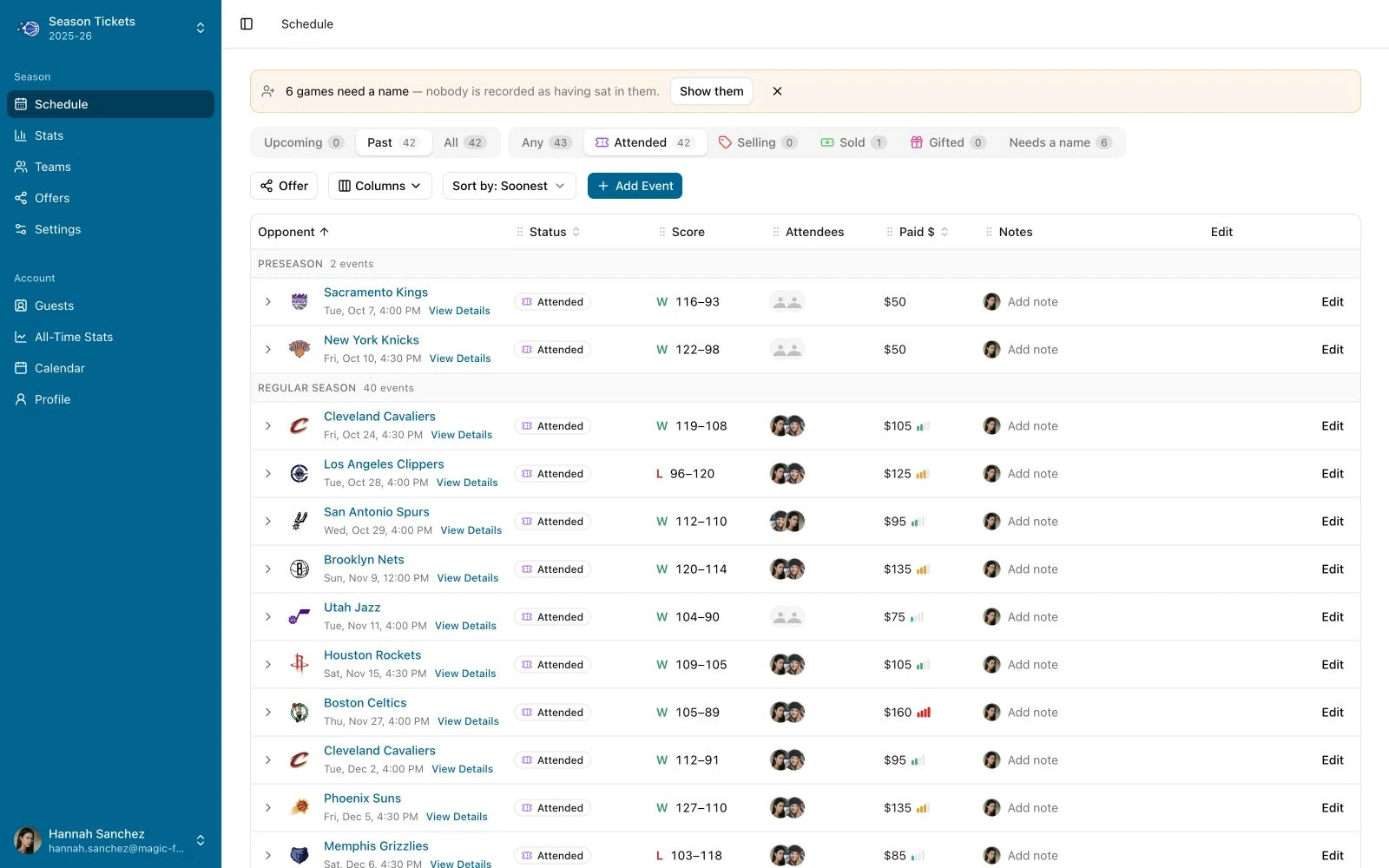Click attendee avatars in Boston Celtics row

[787, 713]
